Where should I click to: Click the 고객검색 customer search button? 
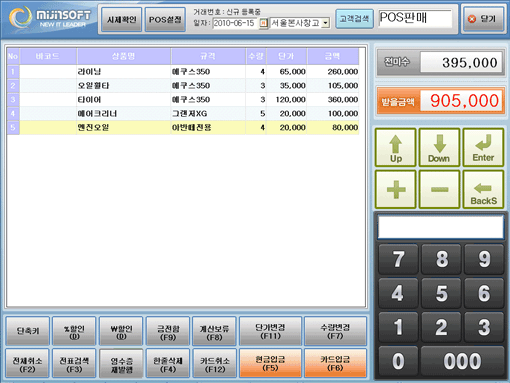(x=354, y=19)
